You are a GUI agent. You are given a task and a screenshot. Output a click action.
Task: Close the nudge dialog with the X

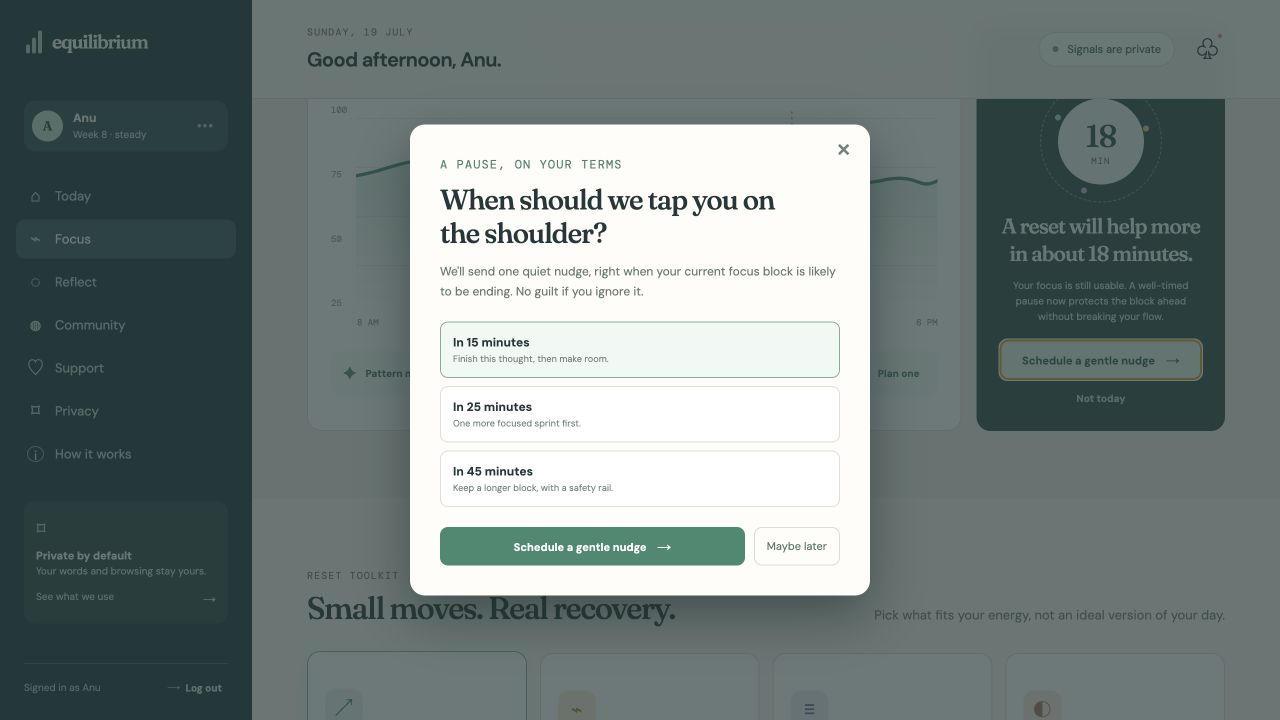(x=843, y=149)
